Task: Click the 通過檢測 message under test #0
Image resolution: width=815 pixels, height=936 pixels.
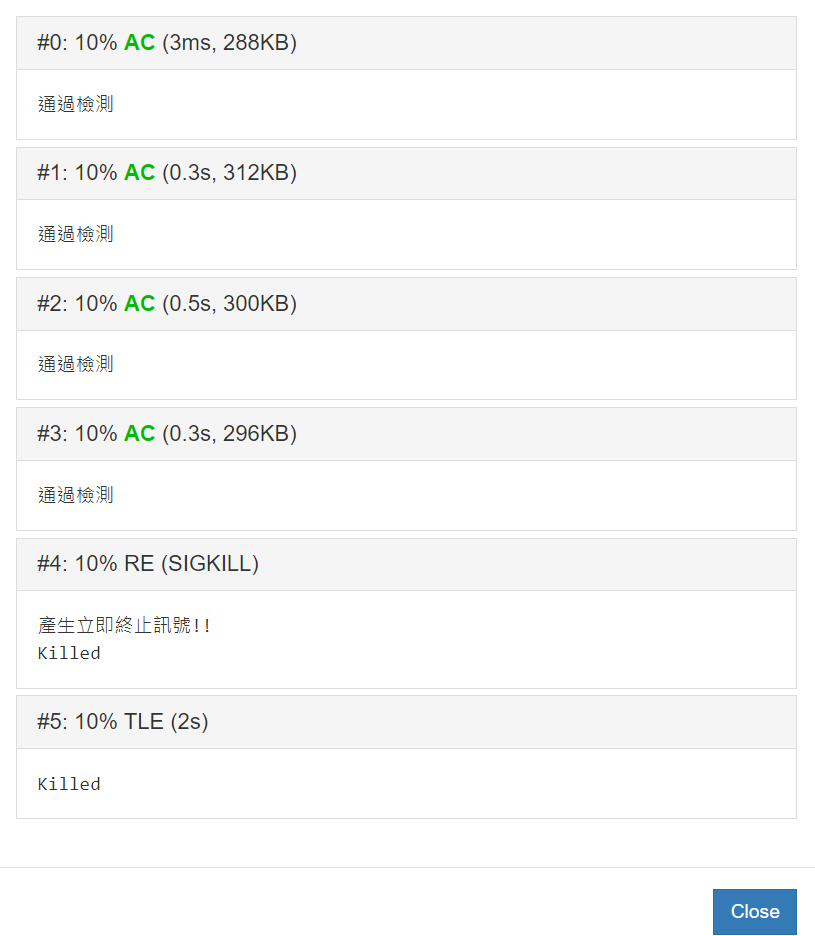Action: (x=76, y=104)
